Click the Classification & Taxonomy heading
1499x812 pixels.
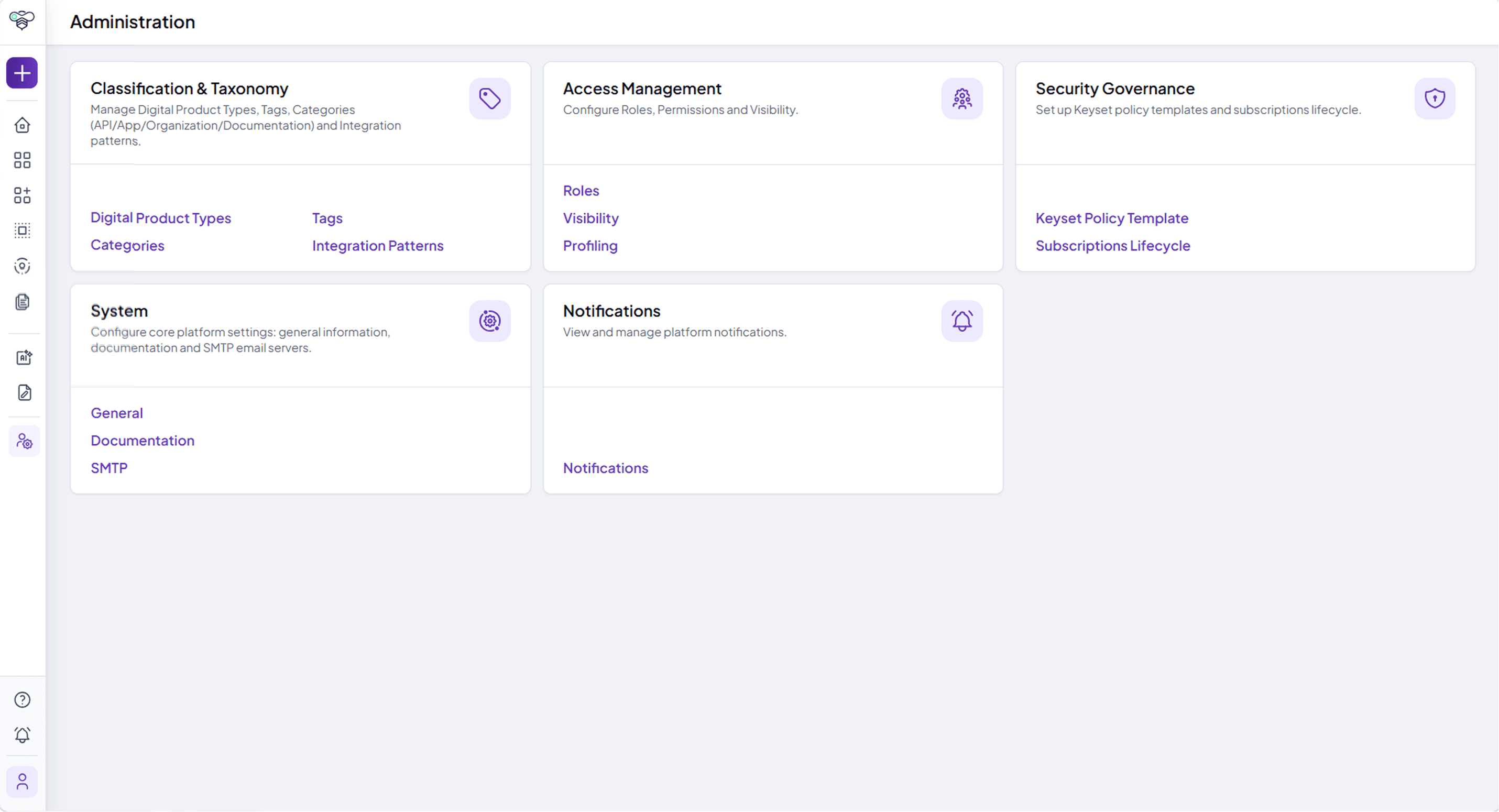point(189,89)
